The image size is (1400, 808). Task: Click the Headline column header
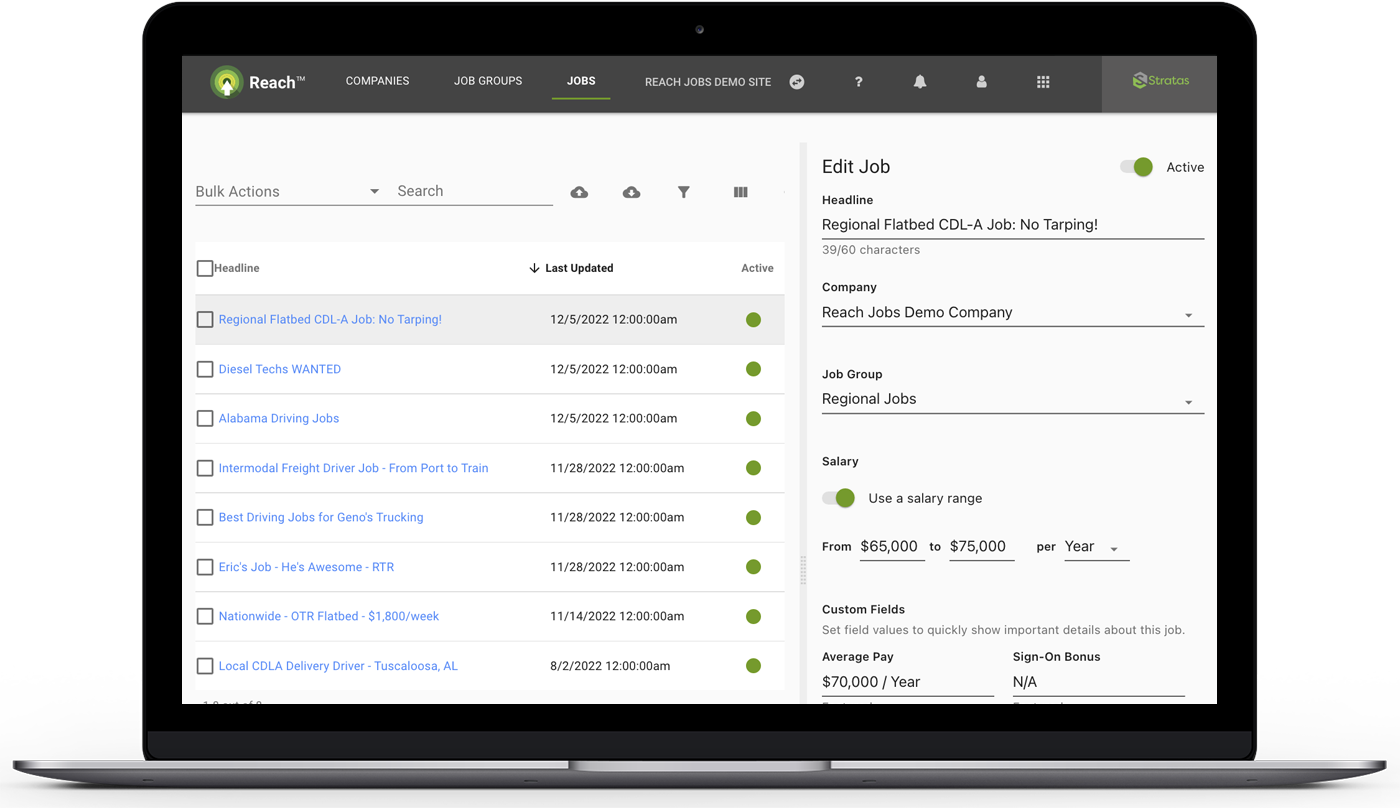237,268
